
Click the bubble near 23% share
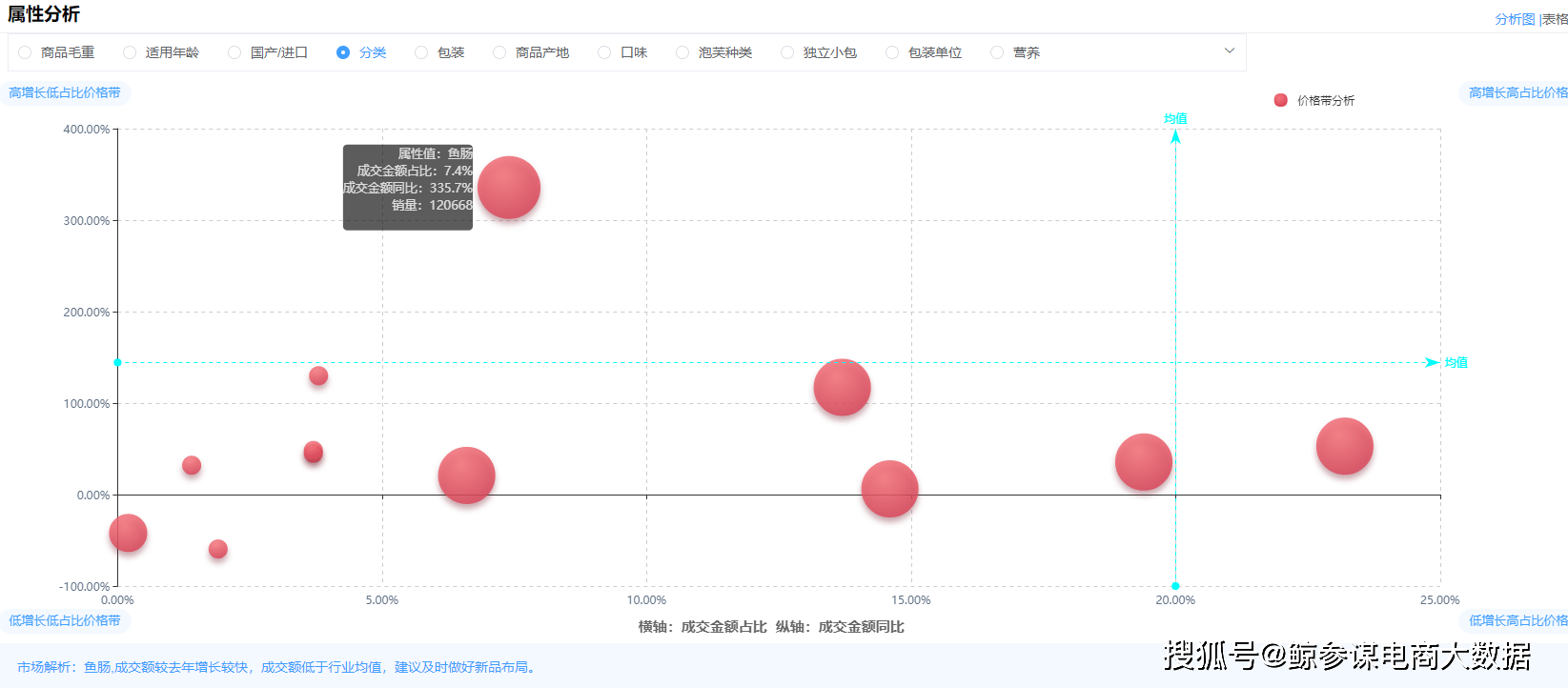[x=1344, y=446]
